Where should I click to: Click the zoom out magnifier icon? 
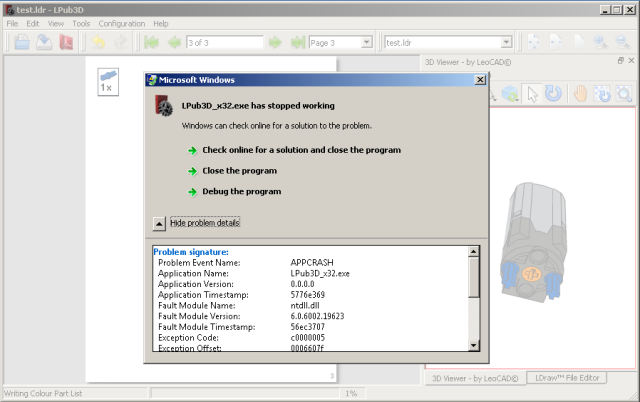pyautogui.click(x=623, y=42)
